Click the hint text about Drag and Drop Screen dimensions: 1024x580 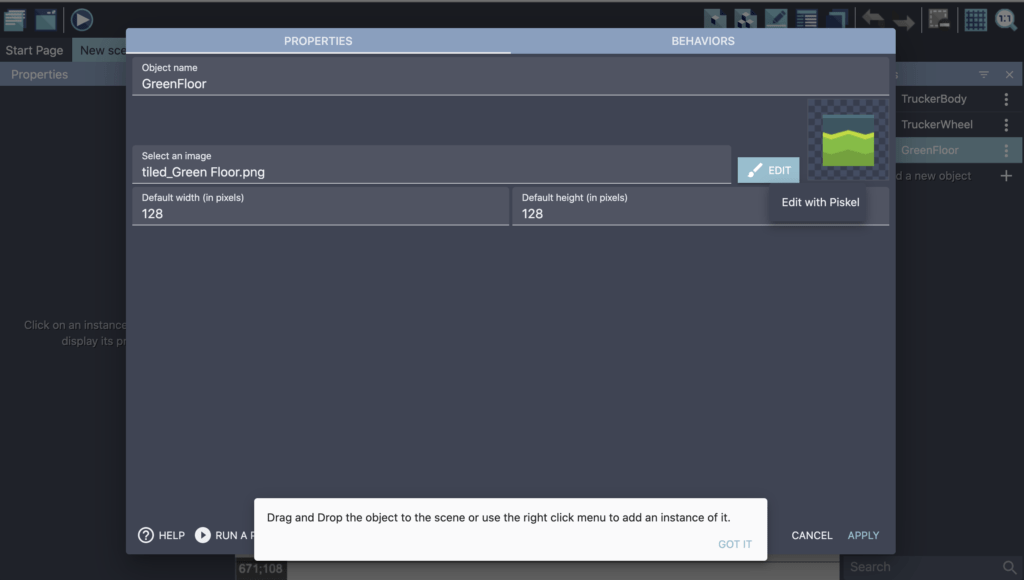pos(498,517)
